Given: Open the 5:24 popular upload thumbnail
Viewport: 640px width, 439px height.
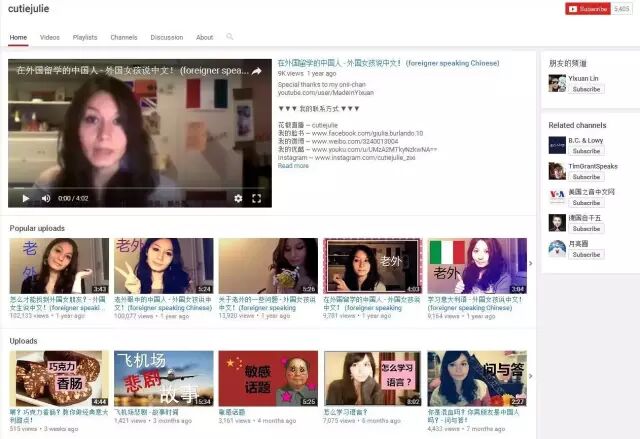Looking at the screenshot, I should pos(164,266).
